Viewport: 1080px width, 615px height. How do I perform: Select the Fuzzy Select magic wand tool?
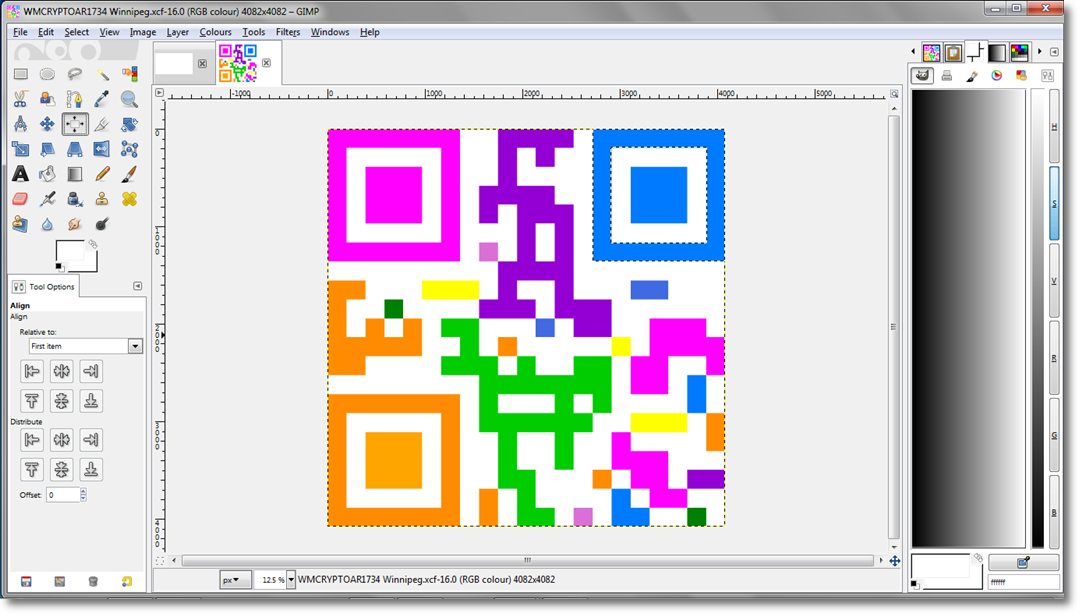(102, 74)
